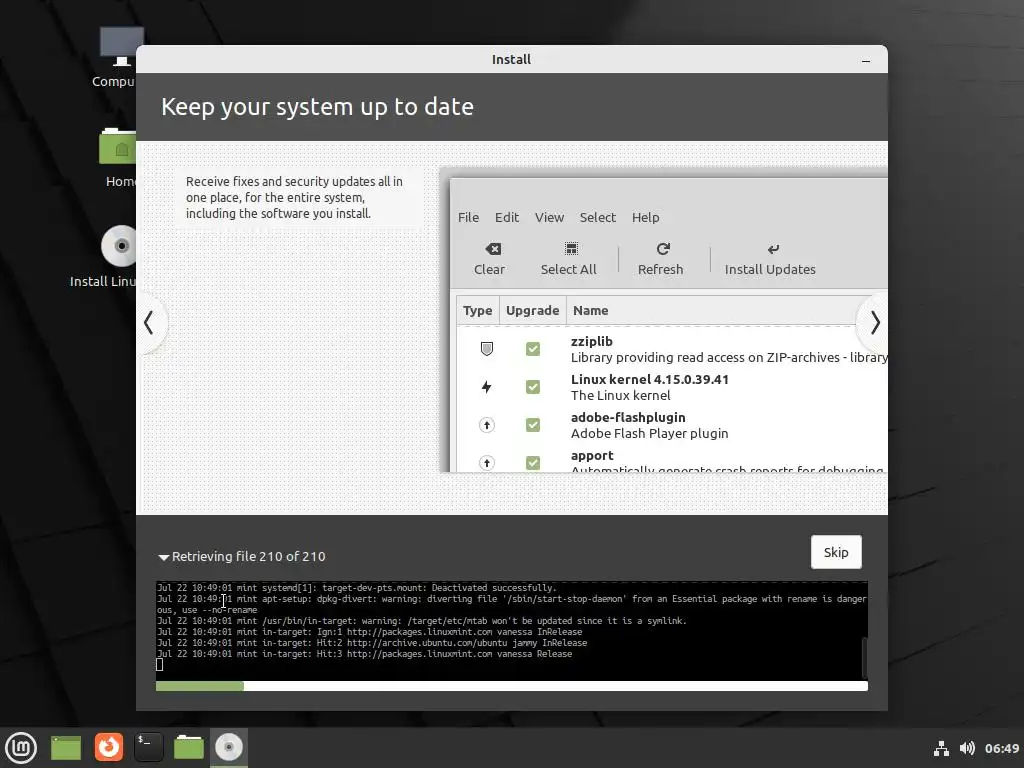This screenshot has width=1024, height=768.
Task: Open the volume tray icon
Action: click(967, 748)
